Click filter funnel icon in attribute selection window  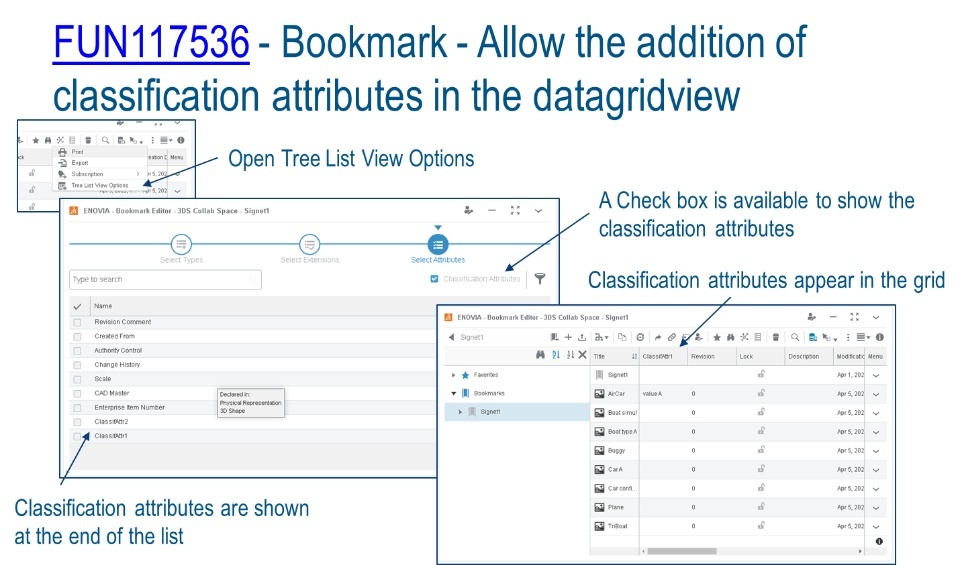pos(540,279)
